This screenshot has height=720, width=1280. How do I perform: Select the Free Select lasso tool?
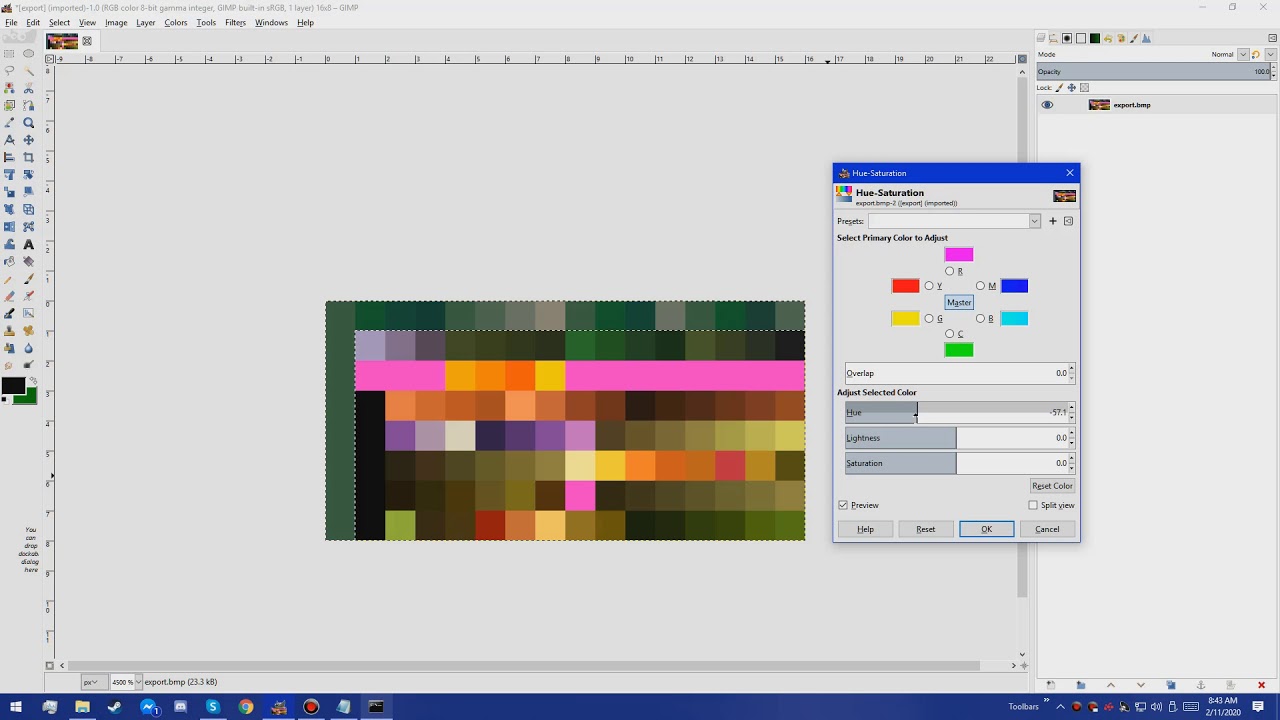coord(9,71)
